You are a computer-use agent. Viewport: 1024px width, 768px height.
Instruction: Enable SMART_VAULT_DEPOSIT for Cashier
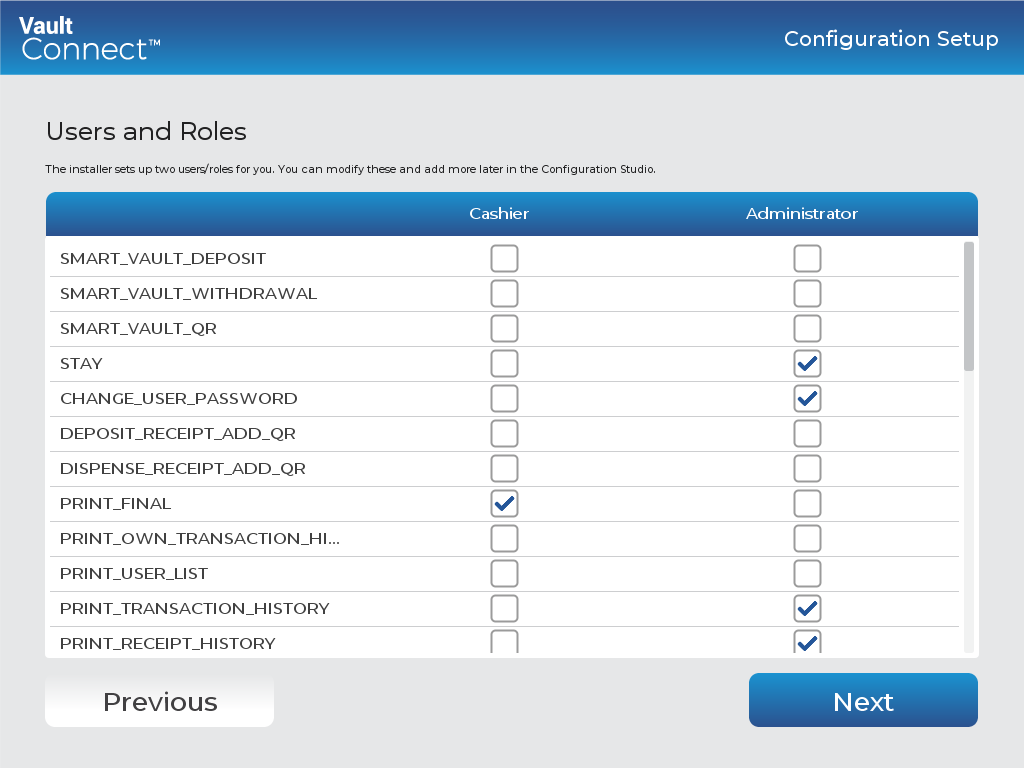tap(504, 259)
